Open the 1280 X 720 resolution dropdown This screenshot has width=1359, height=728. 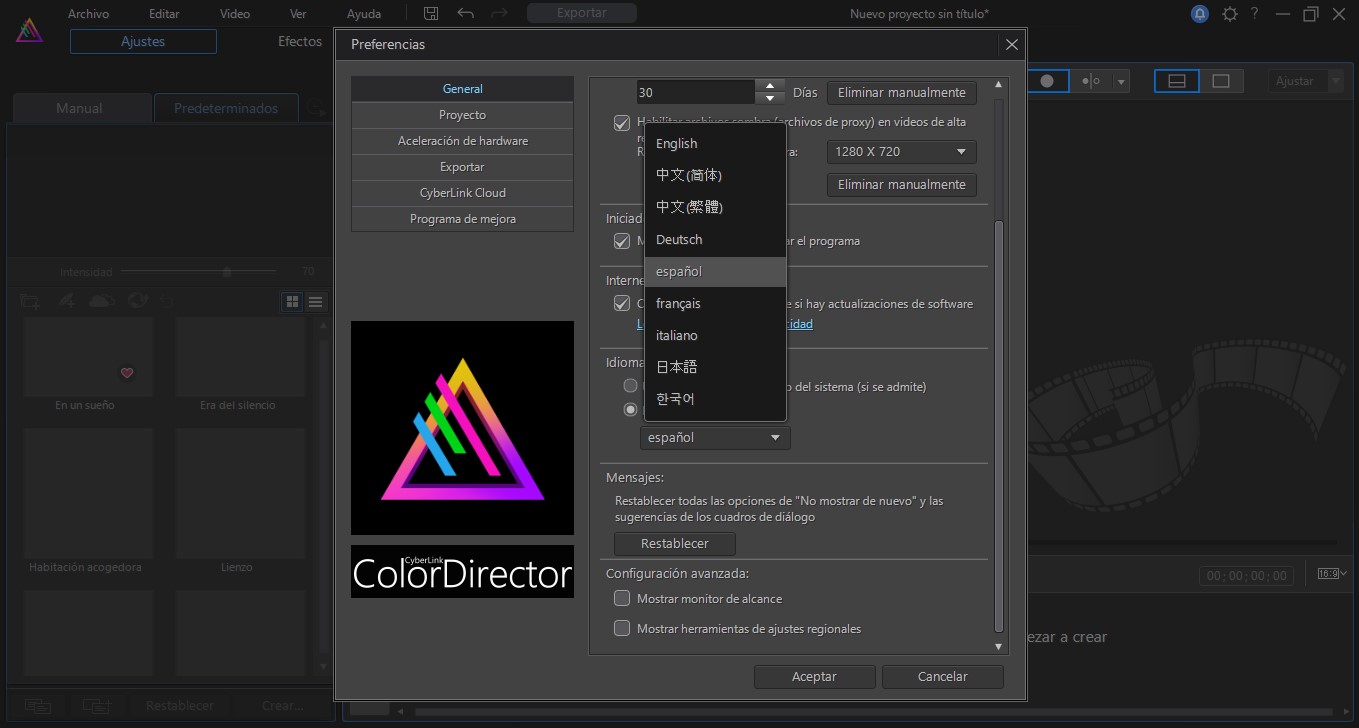[900, 152]
